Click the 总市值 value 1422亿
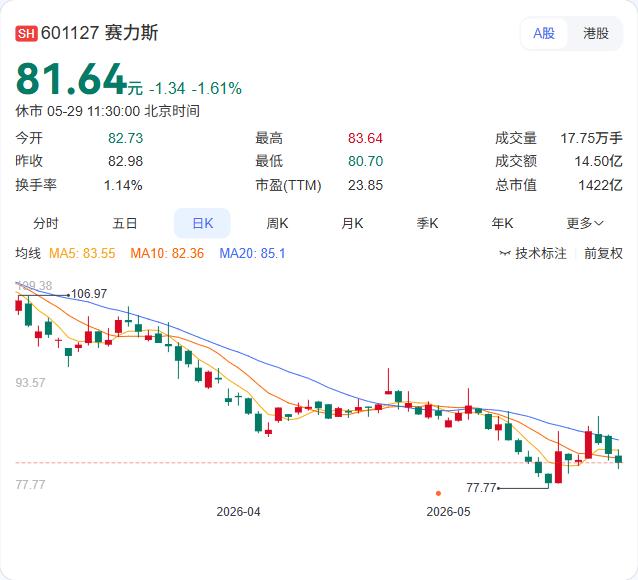Image resolution: width=638 pixels, height=580 pixels. pos(601,186)
